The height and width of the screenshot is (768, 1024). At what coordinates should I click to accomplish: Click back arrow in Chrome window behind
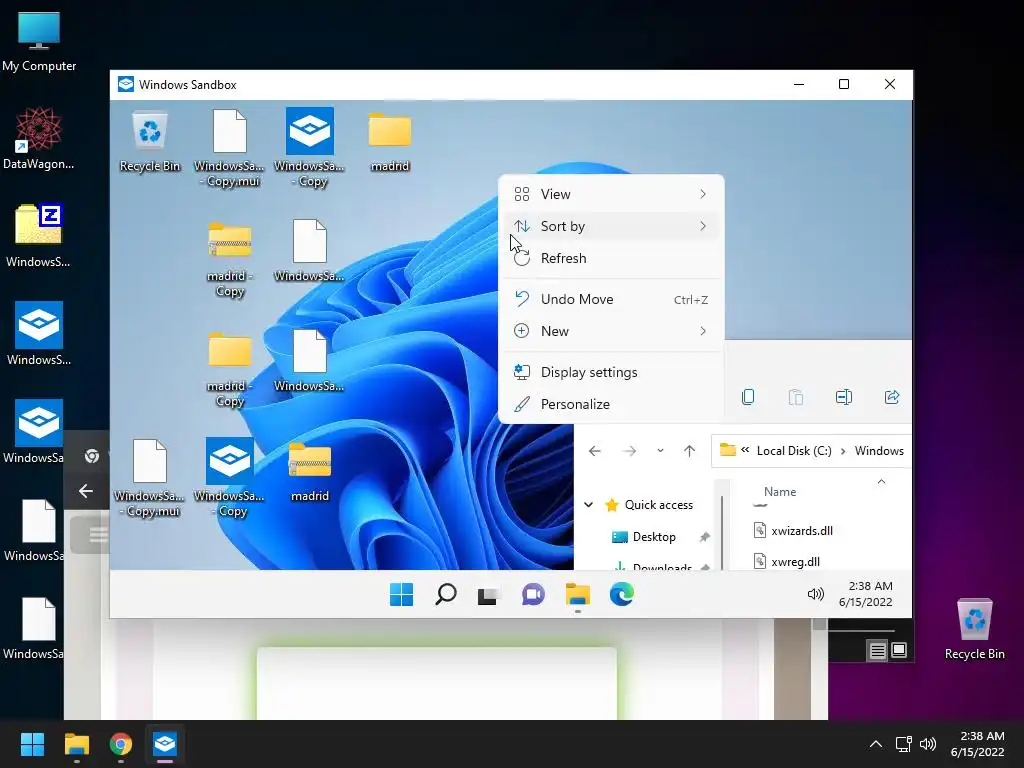(86, 491)
